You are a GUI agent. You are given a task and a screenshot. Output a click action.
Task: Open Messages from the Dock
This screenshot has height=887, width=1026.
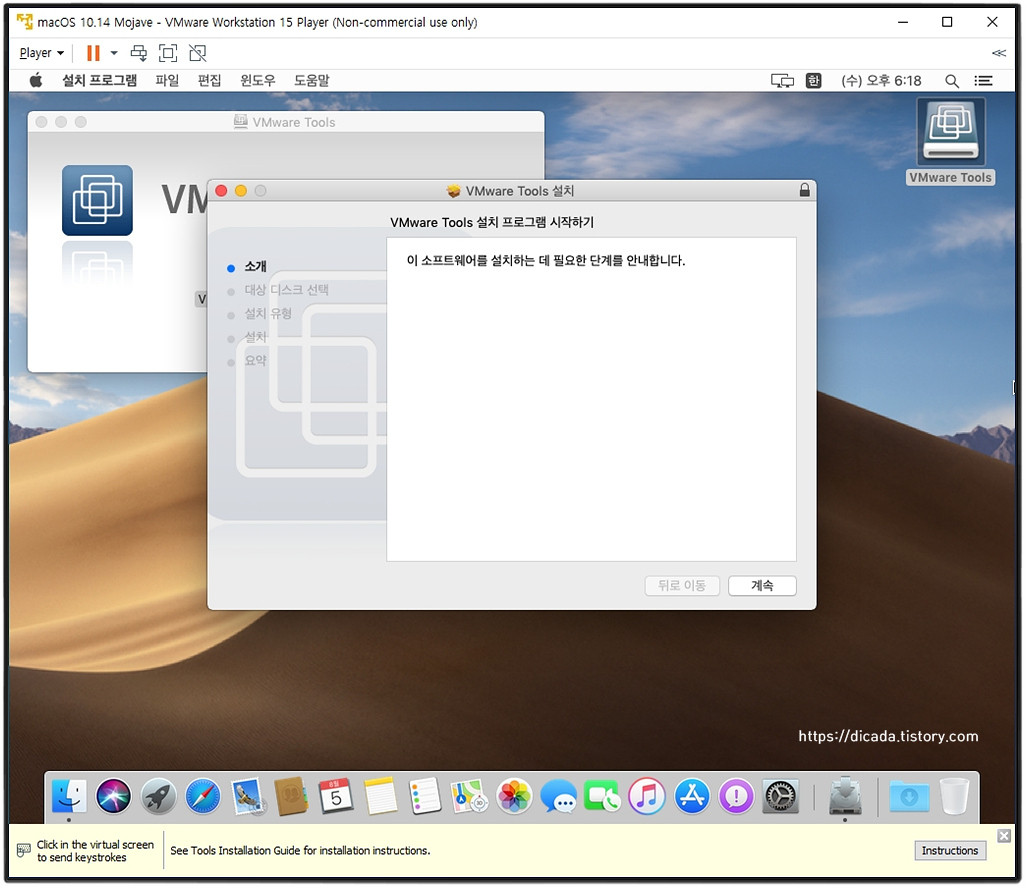click(x=558, y=796)
